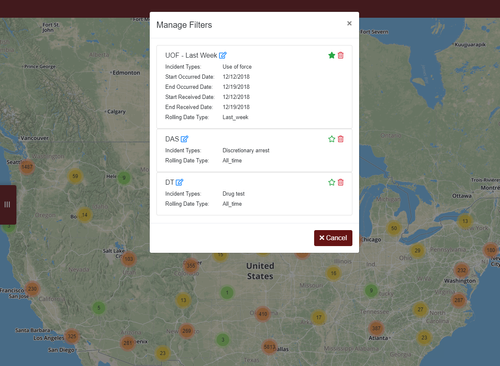Delete the DAS filter
500x366 pixels.
(340, 139)
